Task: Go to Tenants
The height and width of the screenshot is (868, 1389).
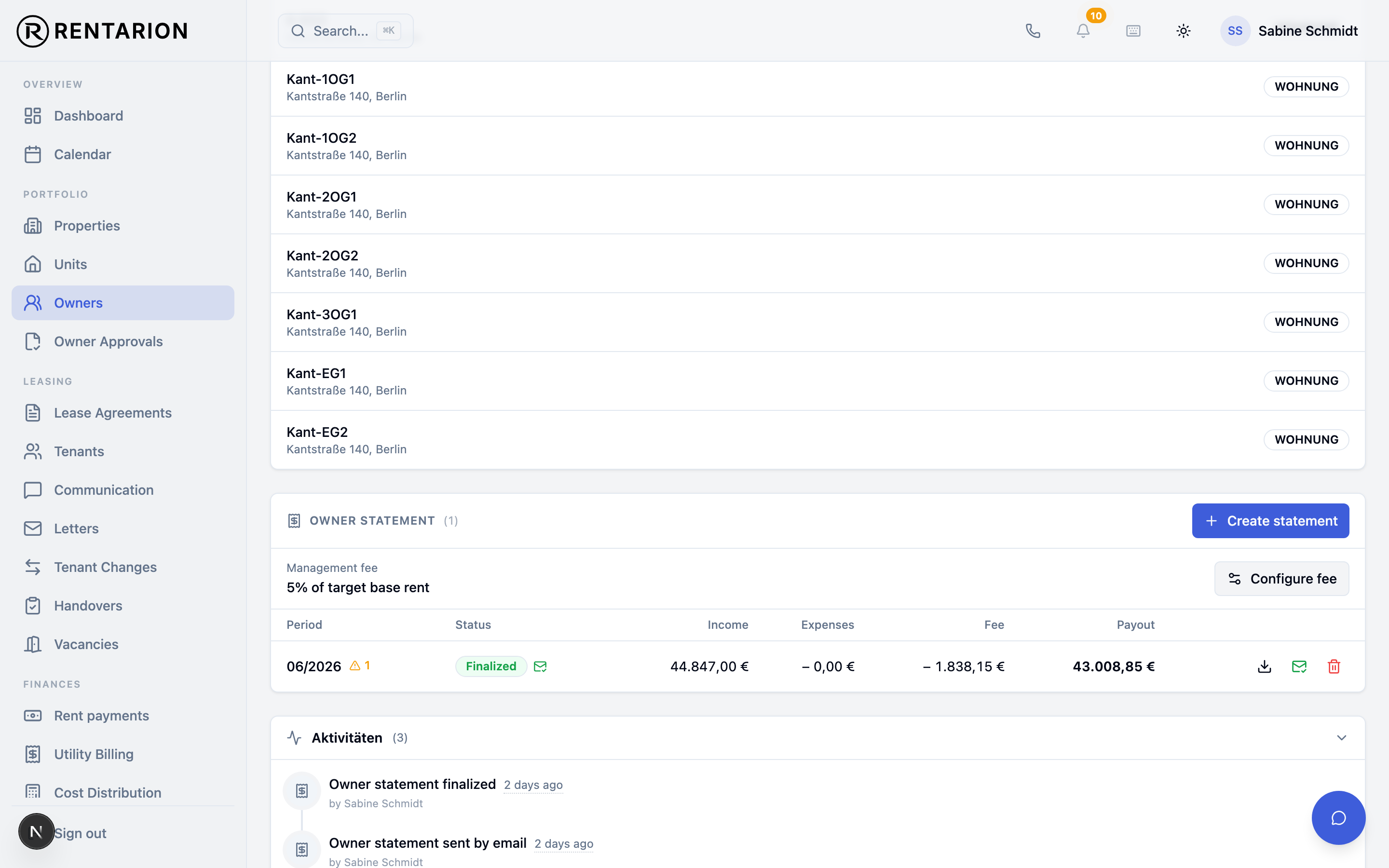Action: (123, 451)
